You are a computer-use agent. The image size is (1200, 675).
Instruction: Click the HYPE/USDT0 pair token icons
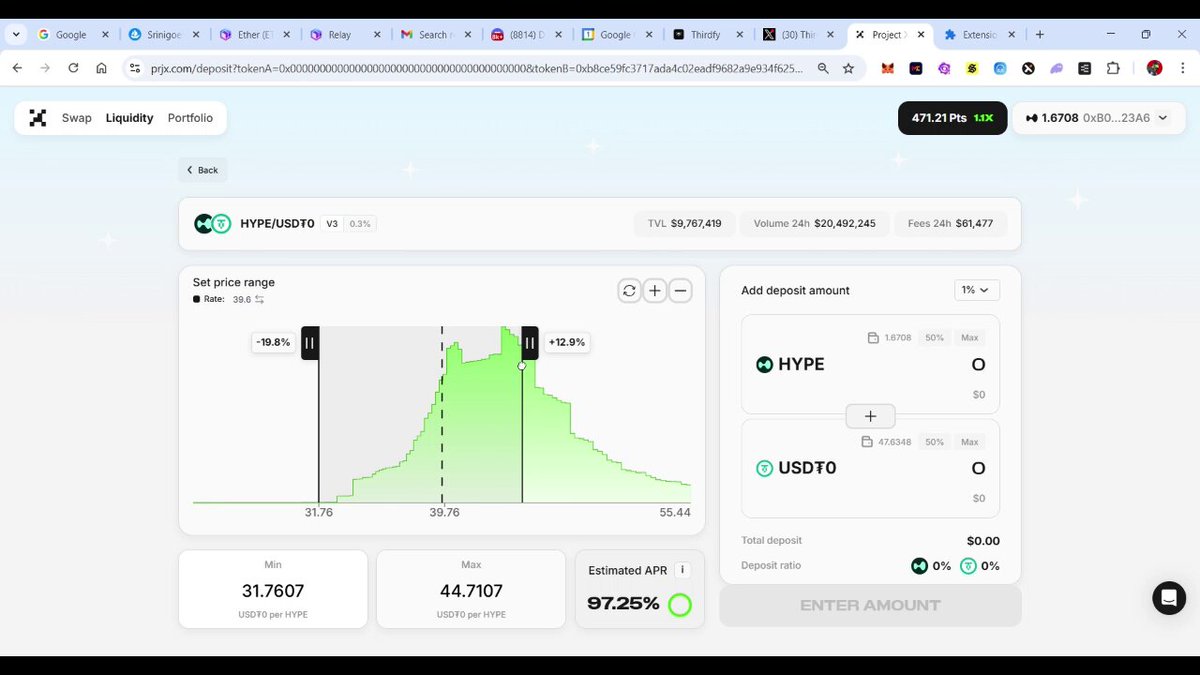click(x=213, y=224)
